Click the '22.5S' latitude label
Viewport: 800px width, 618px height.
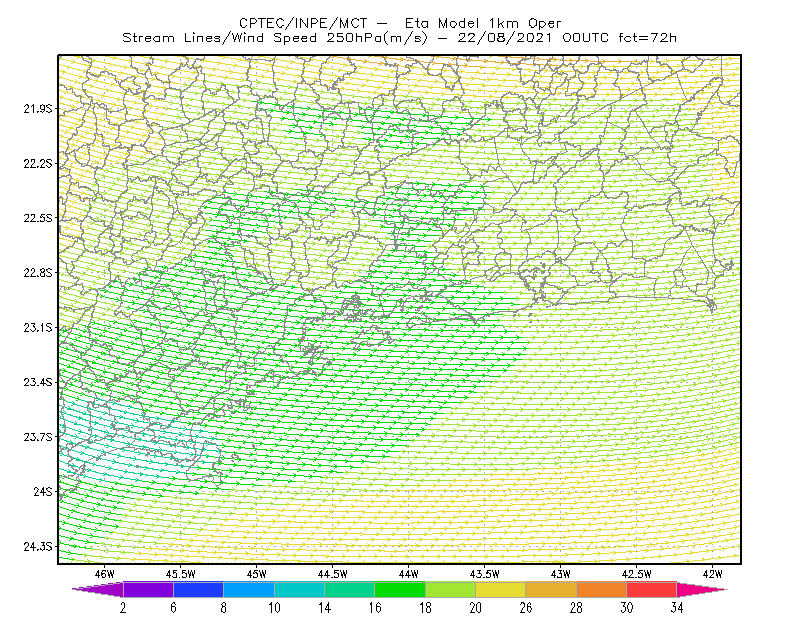pyautogui.click(x=38, y=218)
